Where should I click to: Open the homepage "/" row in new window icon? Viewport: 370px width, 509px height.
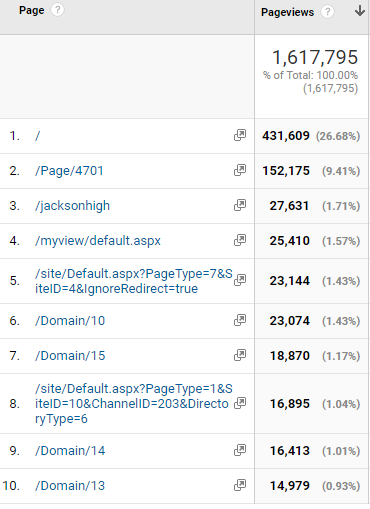click(240, 135)
